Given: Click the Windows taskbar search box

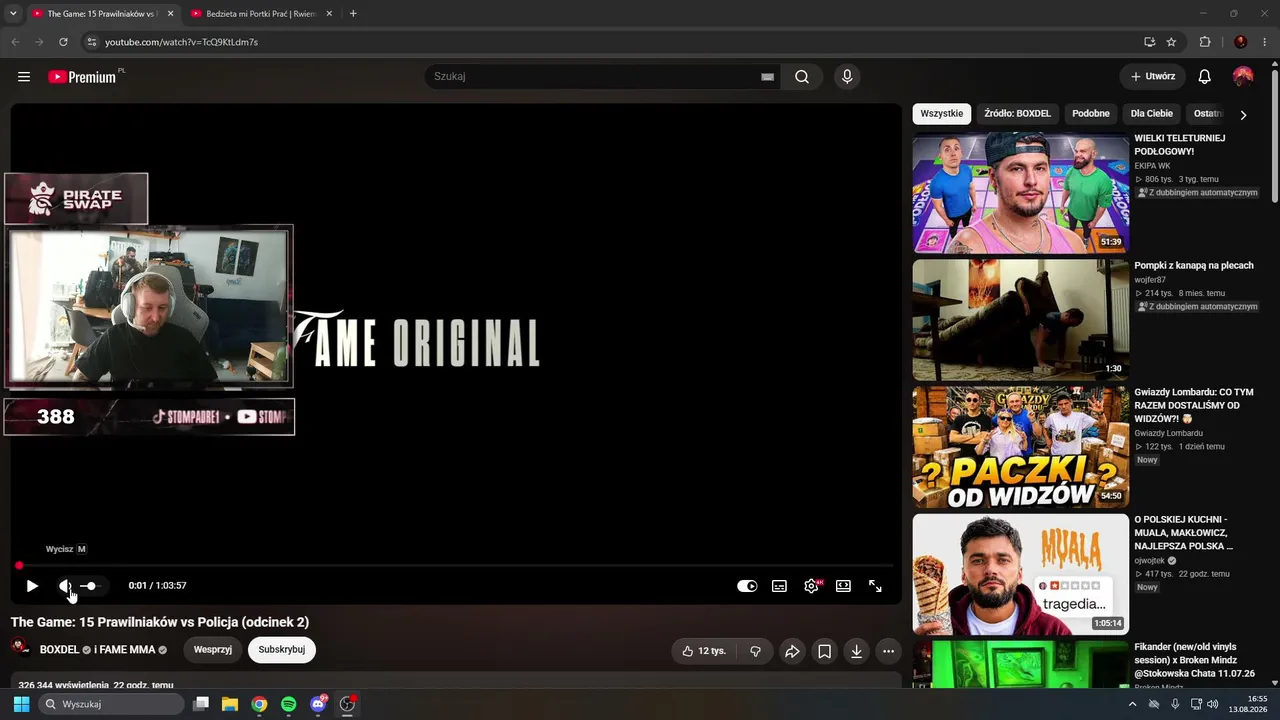Looking at the screenshot, I should pyautogui.click(x=111, y=704).
